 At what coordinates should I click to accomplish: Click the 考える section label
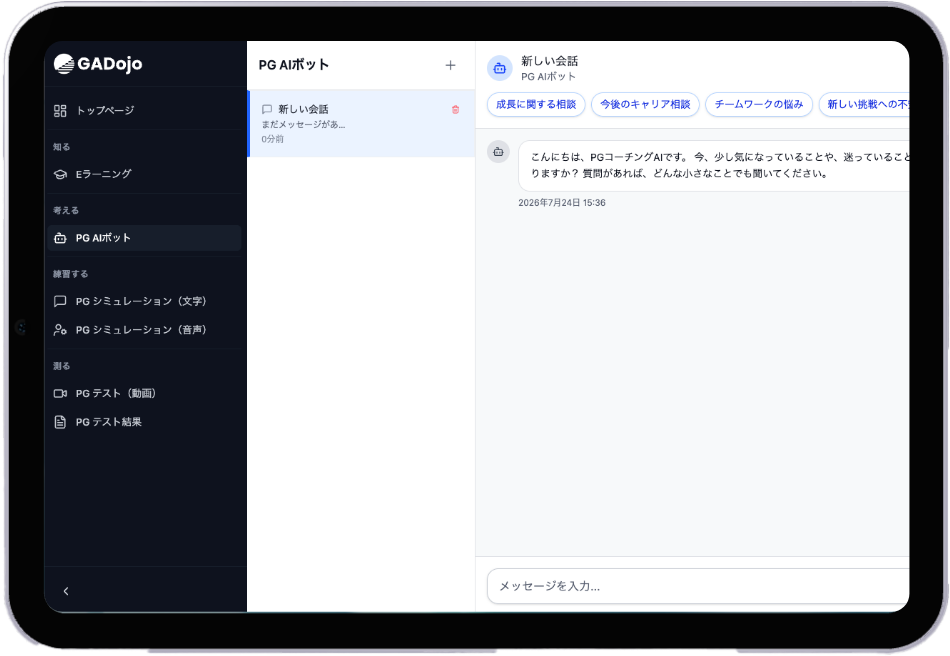pos(65,210)
